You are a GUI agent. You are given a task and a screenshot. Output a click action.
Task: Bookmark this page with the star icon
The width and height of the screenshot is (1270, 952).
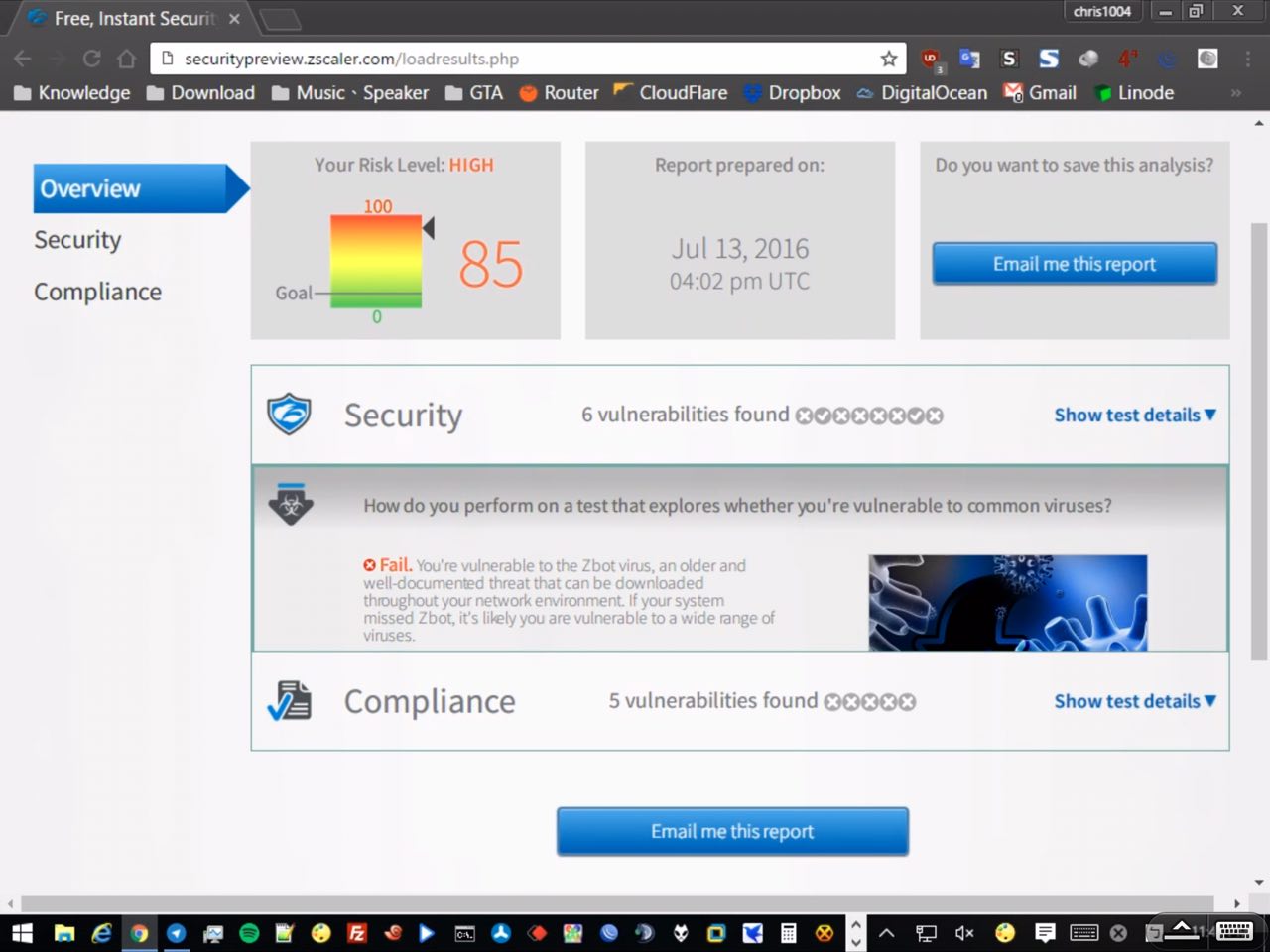pos(889,59)
